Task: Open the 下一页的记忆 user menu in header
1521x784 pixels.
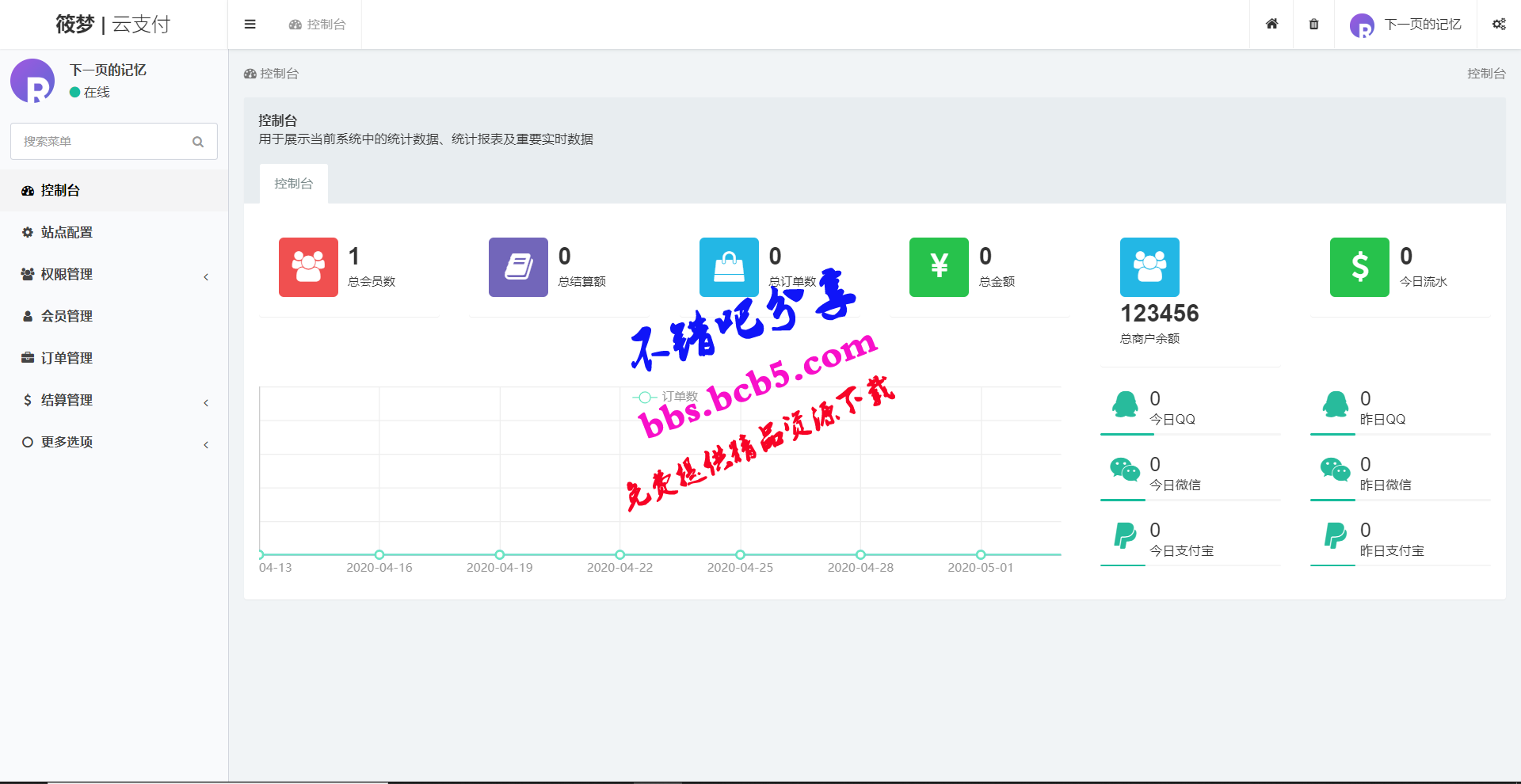Action: click(x=1406, y=25)
